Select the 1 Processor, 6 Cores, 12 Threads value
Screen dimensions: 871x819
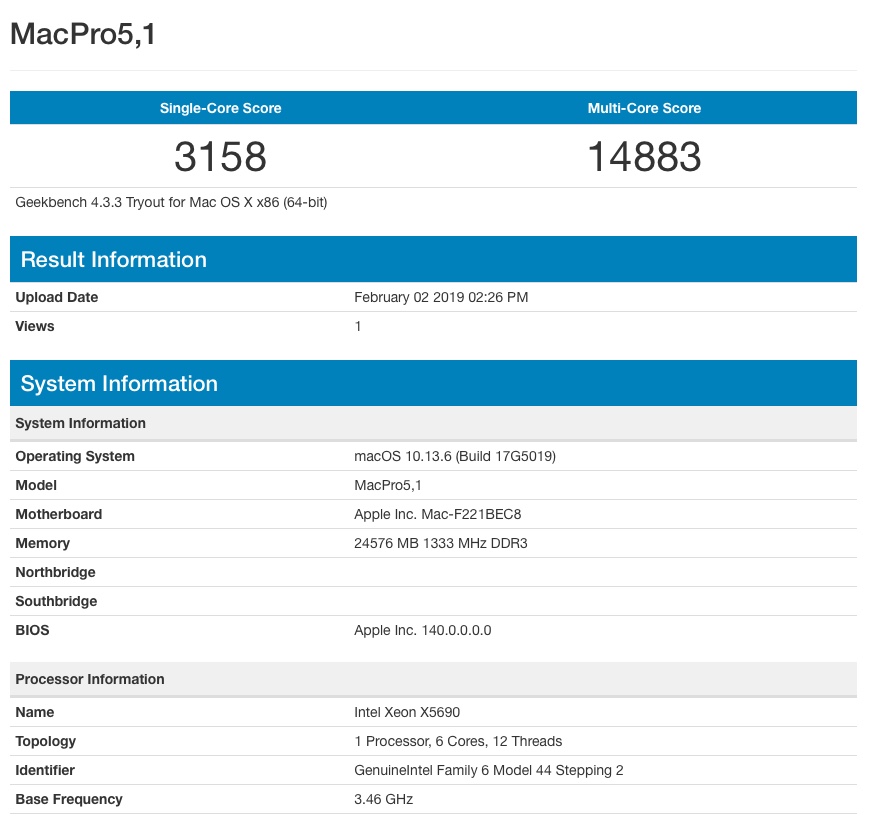click(x=458, y=741)
